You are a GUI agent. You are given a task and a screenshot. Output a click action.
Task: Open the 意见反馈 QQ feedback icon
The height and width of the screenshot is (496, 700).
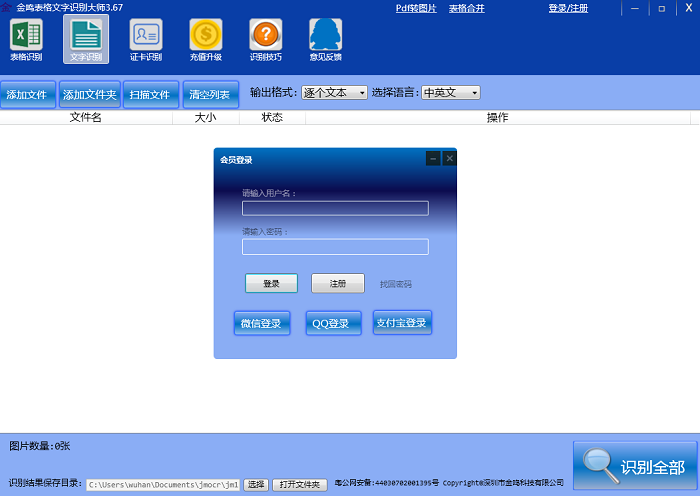(x=325, y=40)
